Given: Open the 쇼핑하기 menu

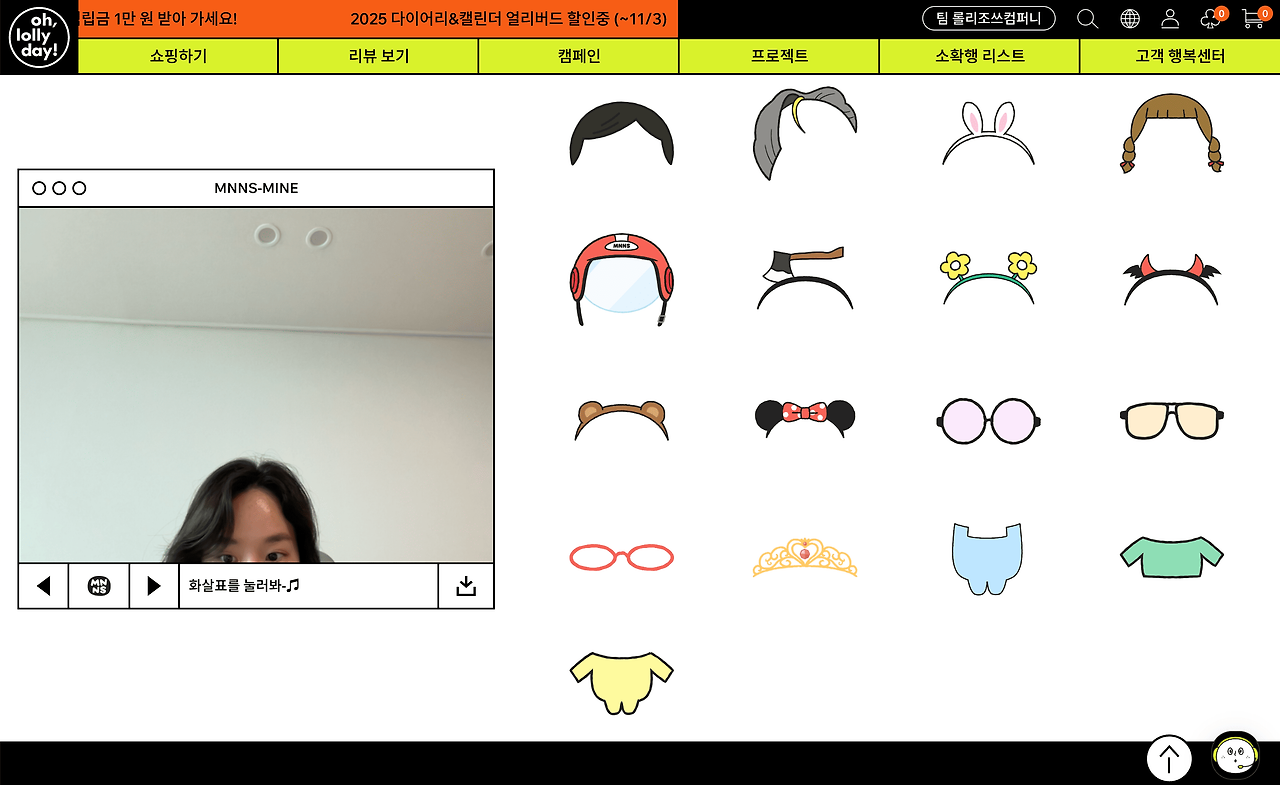Looking at the screenshot, I should [x=178, y=56].
